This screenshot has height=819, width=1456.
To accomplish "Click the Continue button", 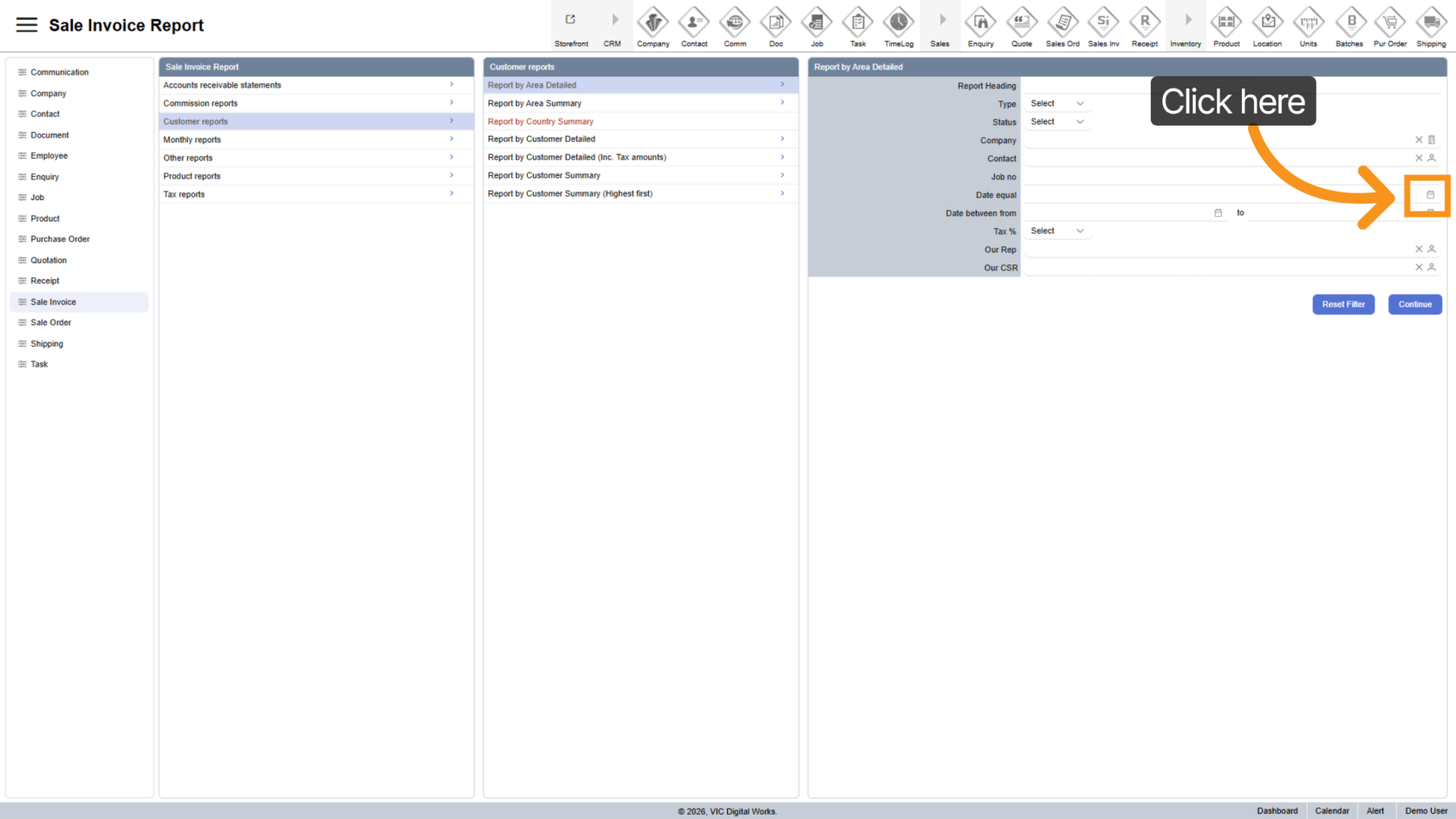I will [1414, 304].
